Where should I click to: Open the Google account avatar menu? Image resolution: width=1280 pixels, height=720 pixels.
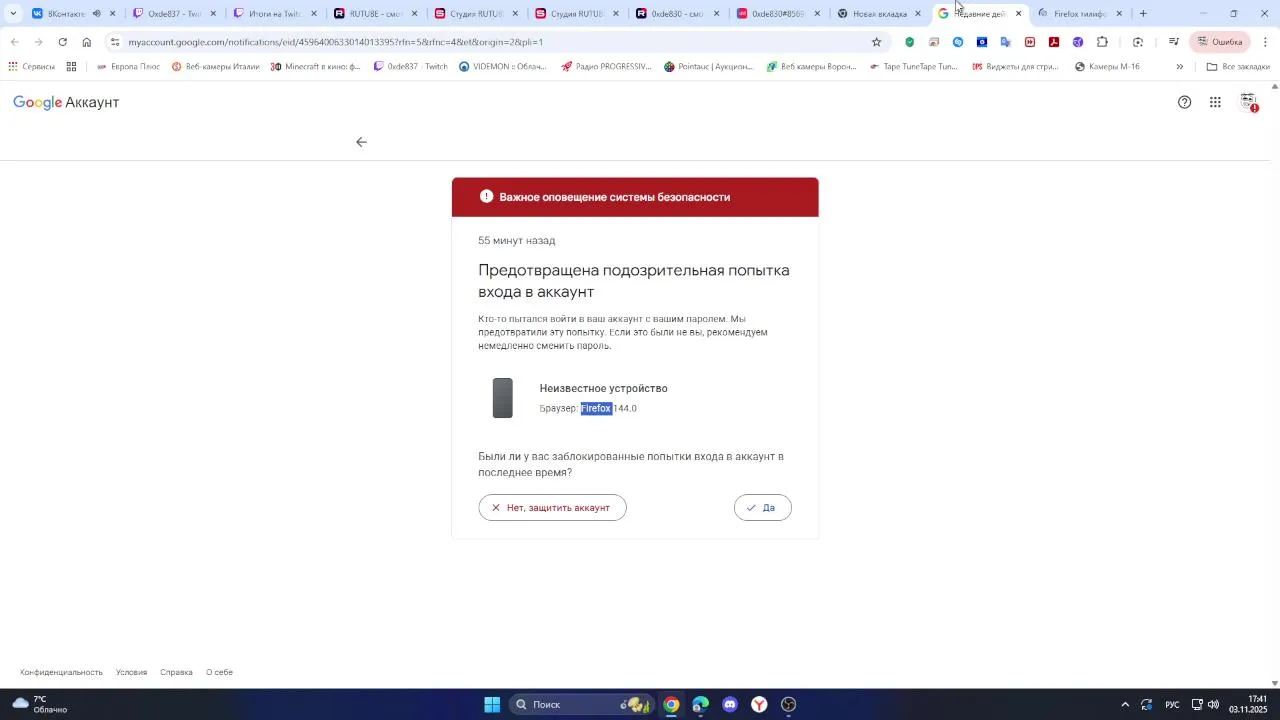1249,102
